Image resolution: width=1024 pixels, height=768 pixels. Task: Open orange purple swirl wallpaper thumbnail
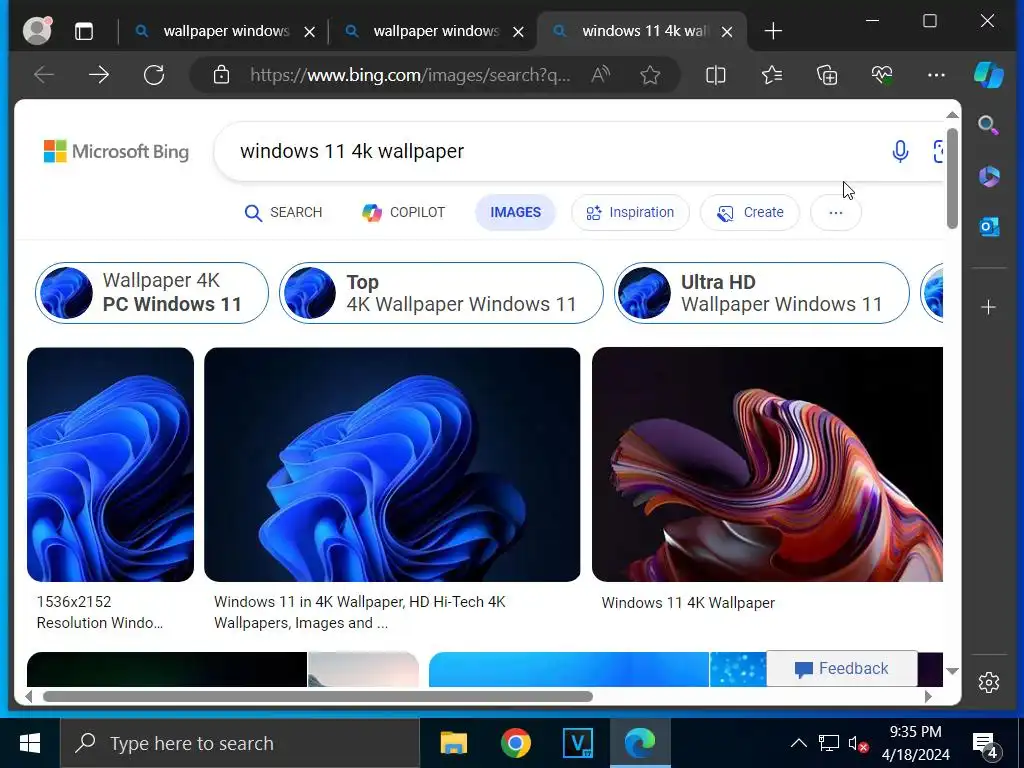[767, 464]
